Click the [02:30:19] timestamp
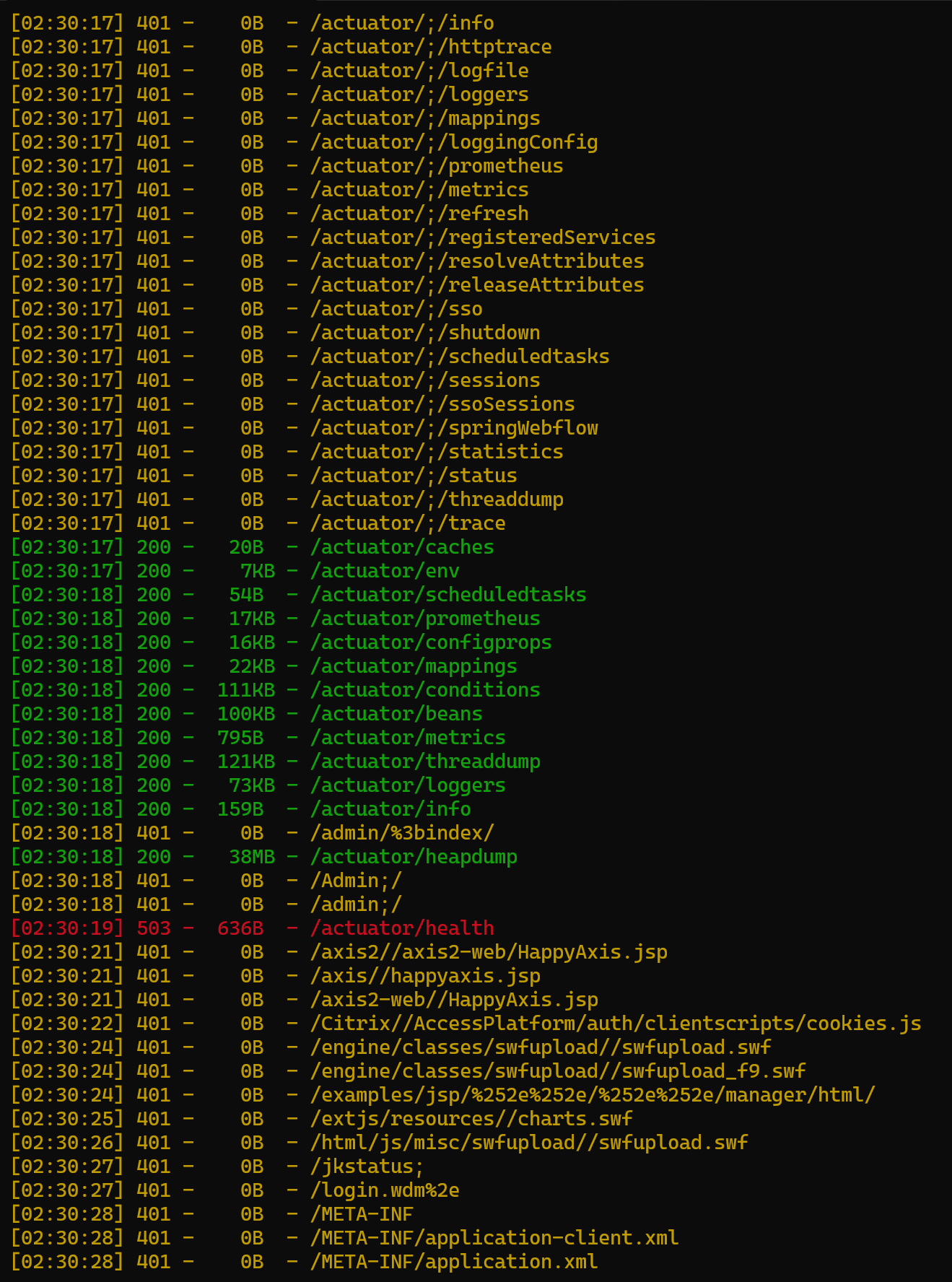The width and height of the screenshot is (952, 1282). pos(68,928)
